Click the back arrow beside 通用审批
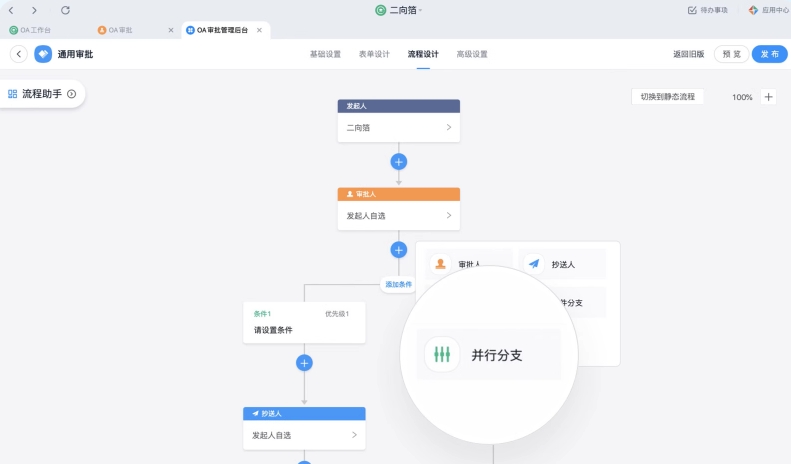Viewport: 791px width, 464px height. 18,54
